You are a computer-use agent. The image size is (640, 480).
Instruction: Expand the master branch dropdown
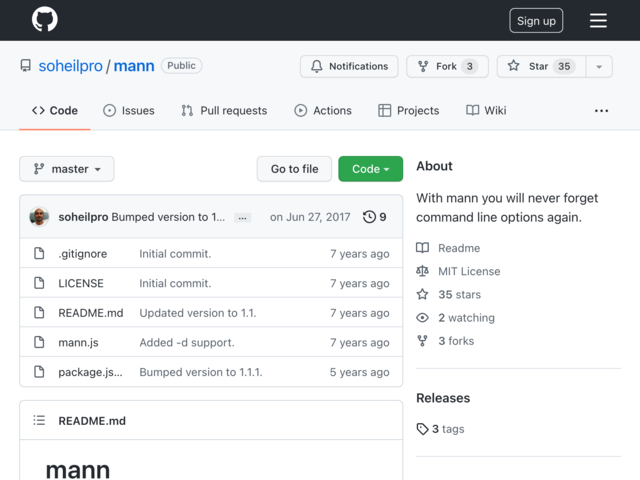click(x=67, y=169)
